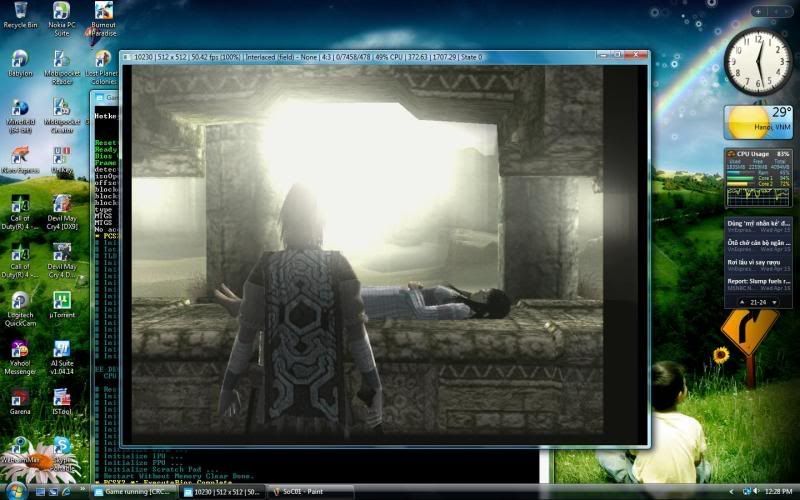The height and width of the screenshot is (500, 800).
Task: Expand the Quick Launch overflow chevron
Action: [x=83, y=491]
